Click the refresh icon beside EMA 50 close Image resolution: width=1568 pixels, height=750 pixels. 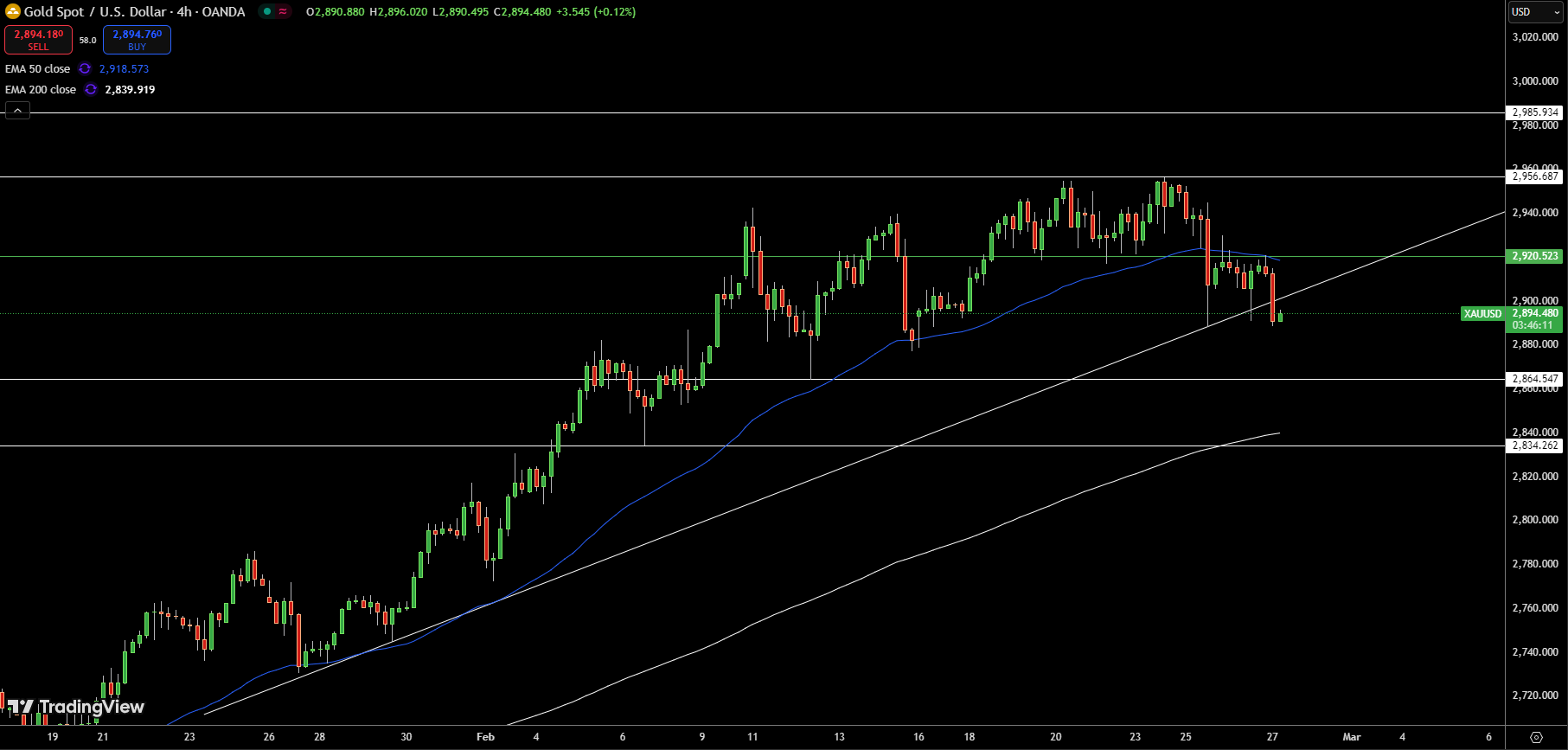(x=85, y=68)
